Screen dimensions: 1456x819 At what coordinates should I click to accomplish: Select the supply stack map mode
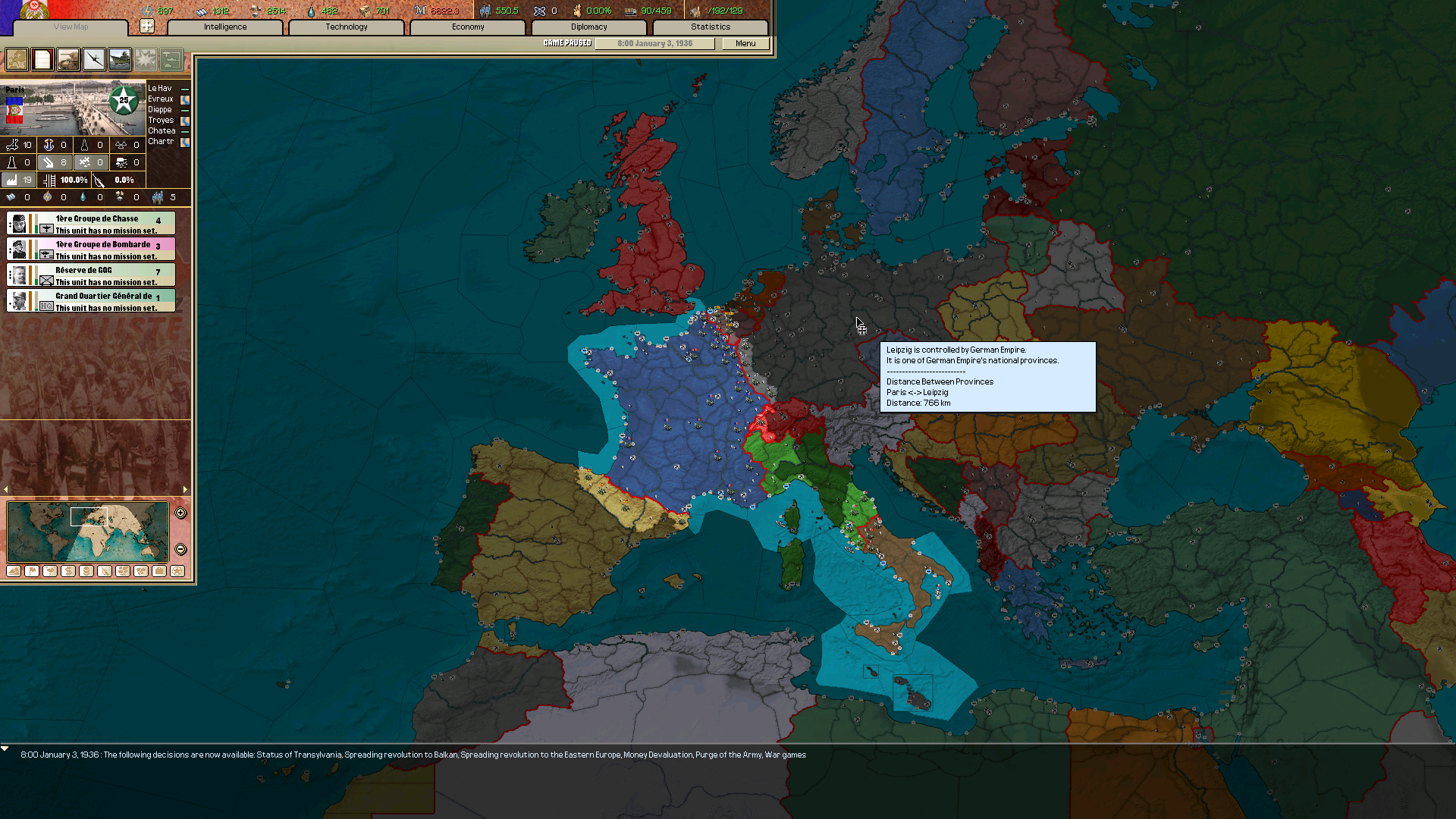pyautogui.click(x=86, y=571)
